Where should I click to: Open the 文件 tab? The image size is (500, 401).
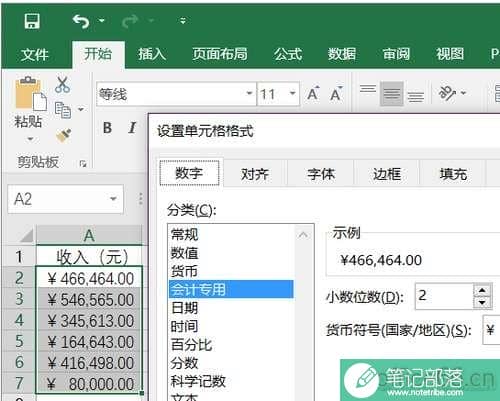tap(34, 55)
